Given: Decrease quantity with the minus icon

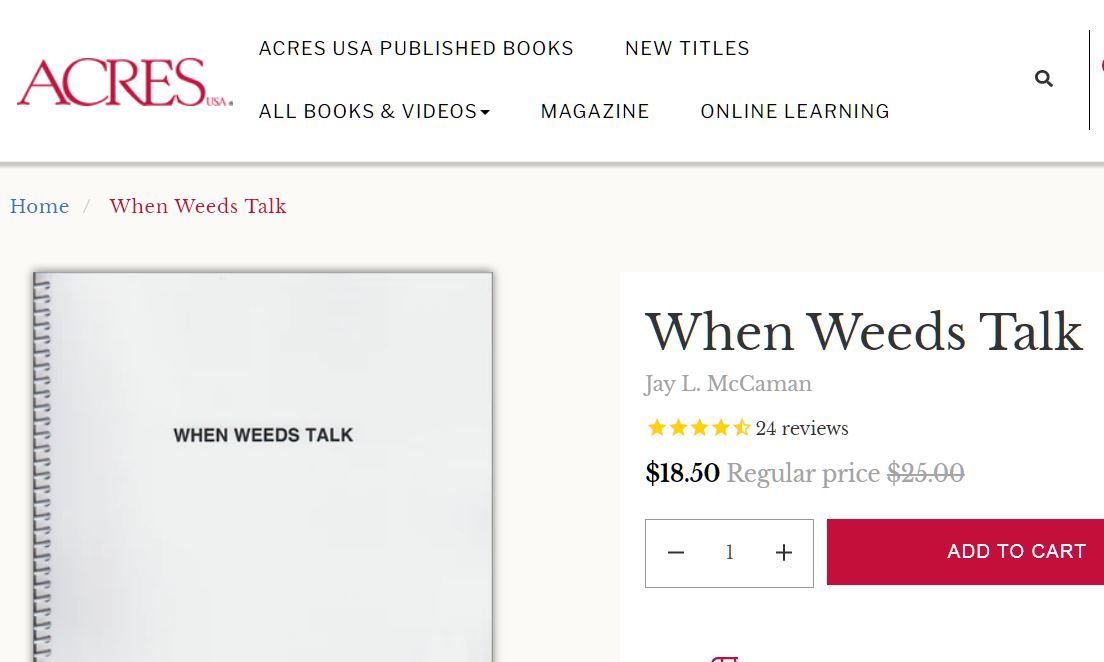Looking at the screenshot, I should click(676, 553).
